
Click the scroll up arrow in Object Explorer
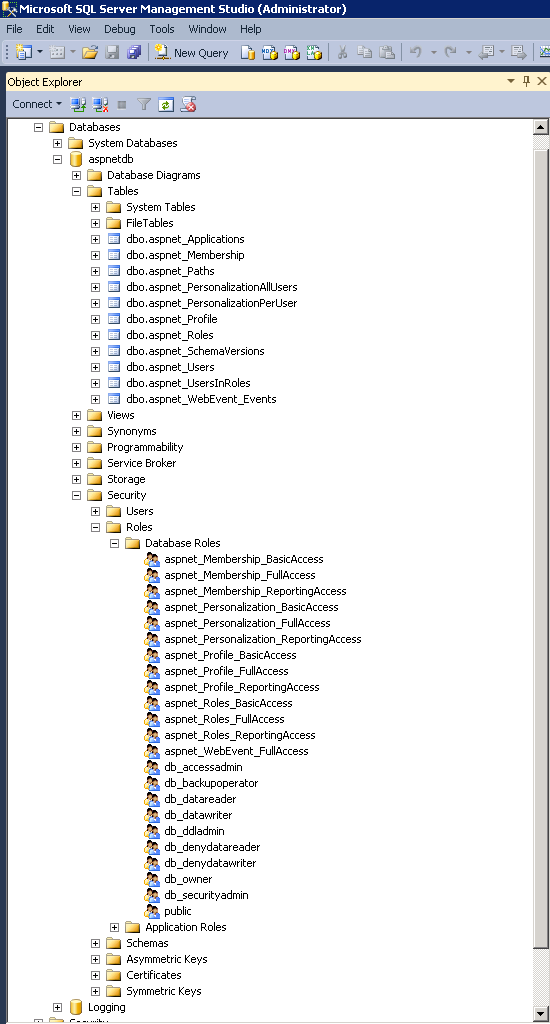pyautogui.click(x=541, y=127)
